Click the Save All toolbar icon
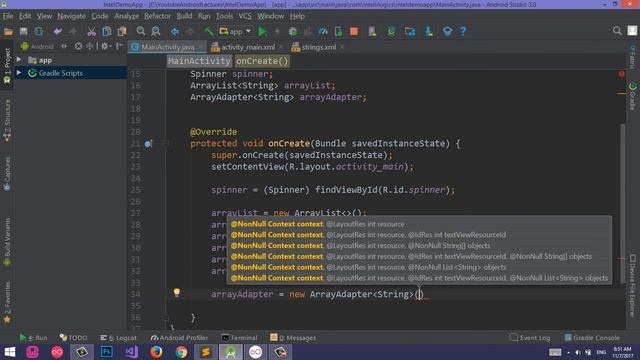The height and width of the screenshot is (360, 640). (23, 31)
